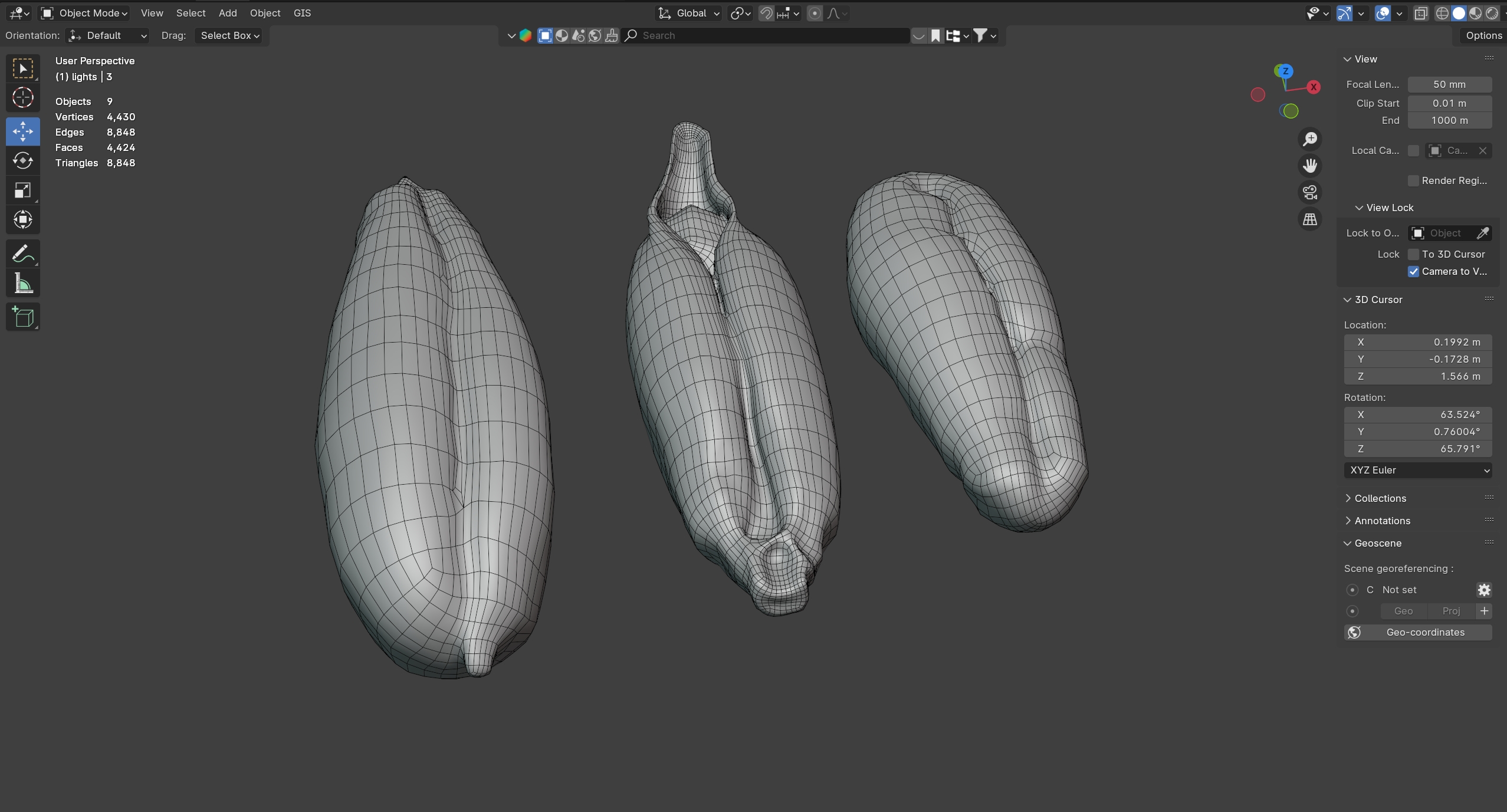The height and width of the screenshot is (812, 1507).
Task: Open the Object Mode dropdown
Action: [84, 13]
